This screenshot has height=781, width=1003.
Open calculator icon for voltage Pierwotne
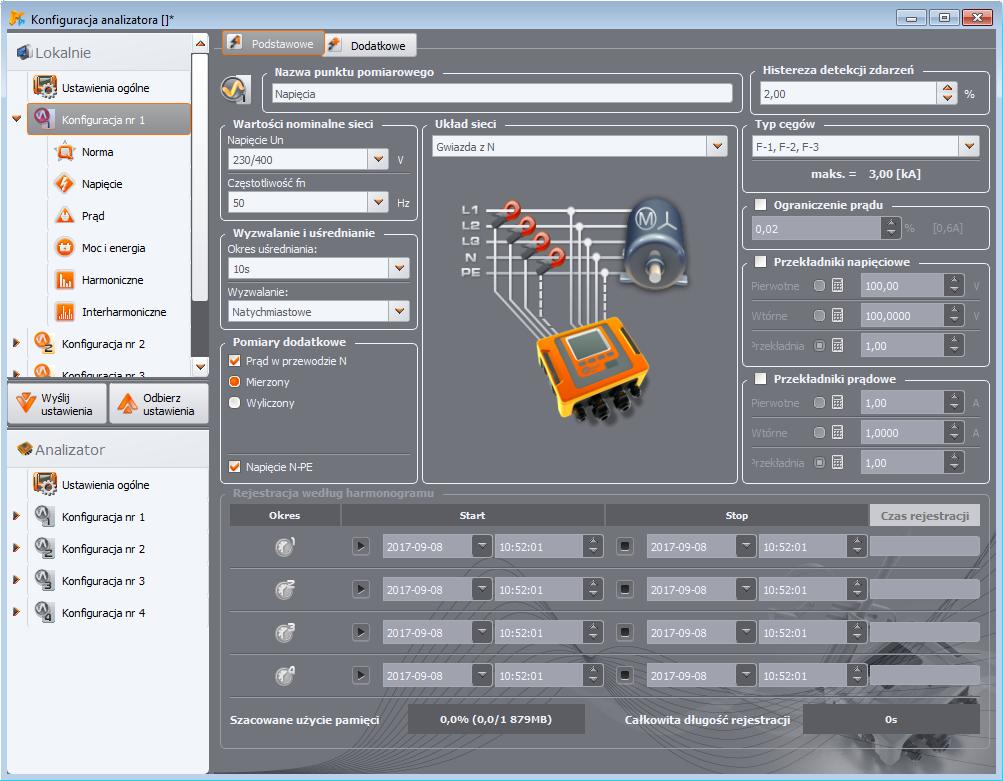click(837, 286)
